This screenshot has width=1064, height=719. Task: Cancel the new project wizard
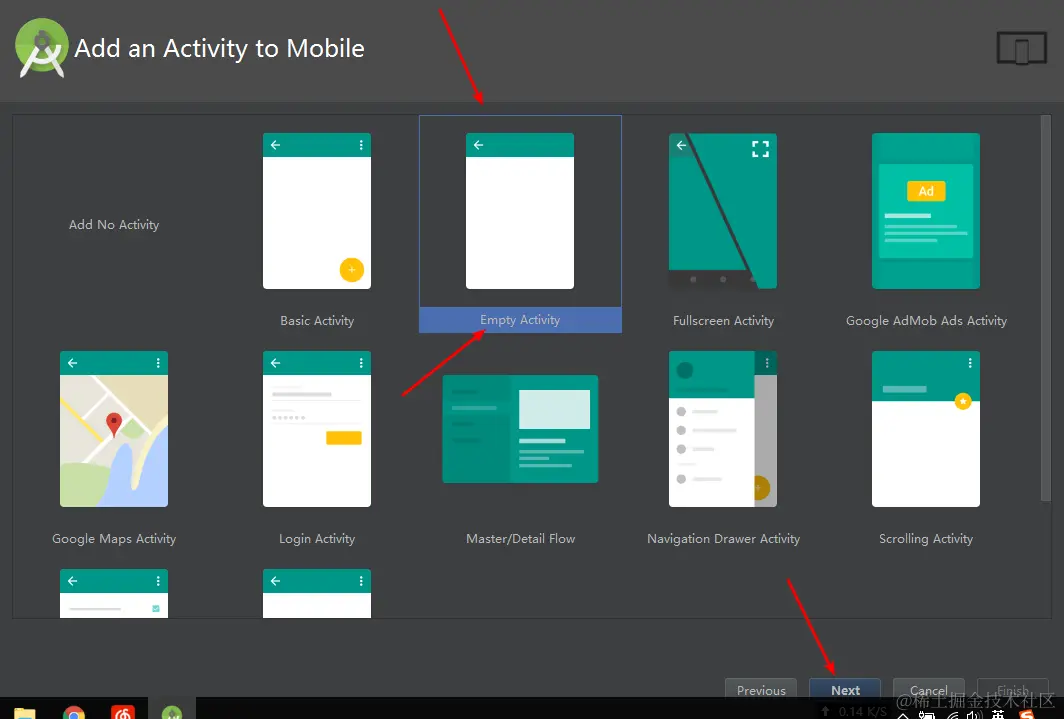click(x=928, y=689)
